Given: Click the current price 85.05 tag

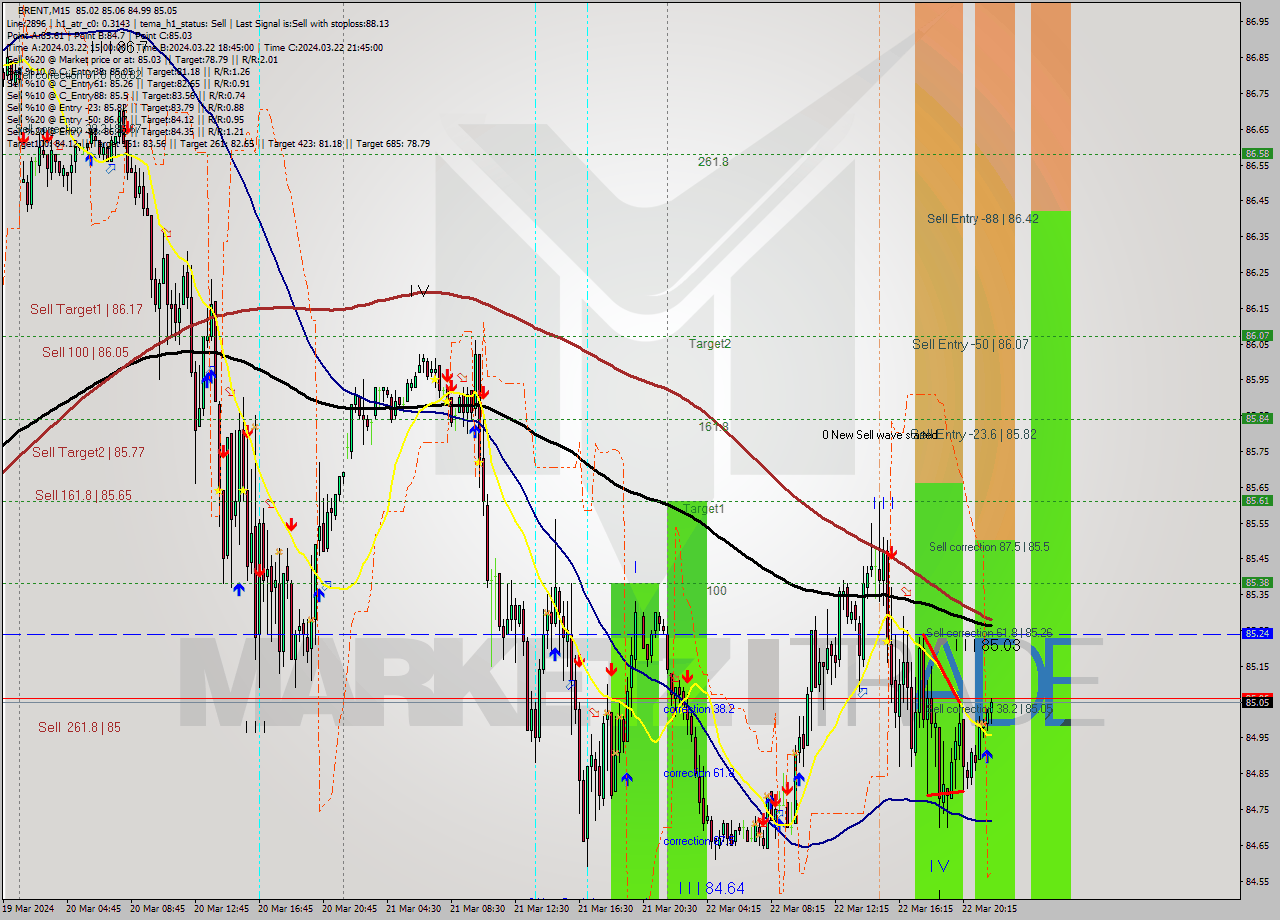Looking at the screenshot, I should click(1257, 702).
